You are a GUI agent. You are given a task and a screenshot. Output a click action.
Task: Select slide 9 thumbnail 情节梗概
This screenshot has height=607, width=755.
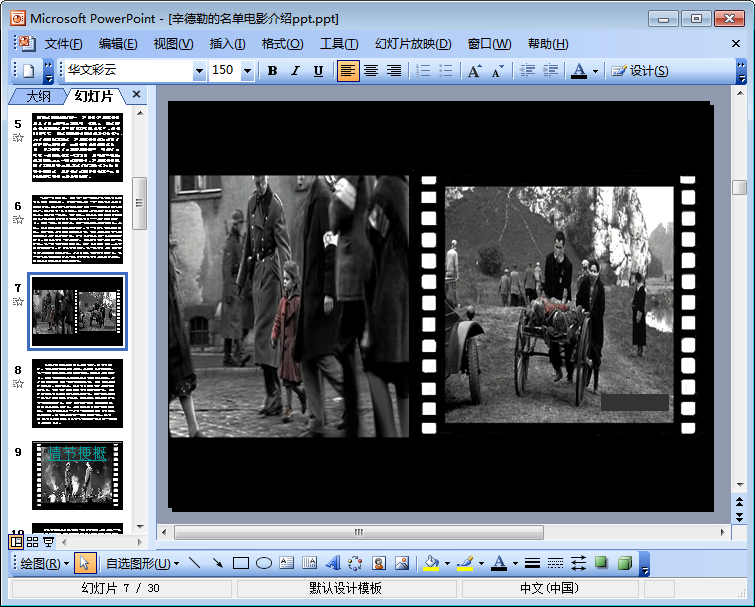point(77,475)
